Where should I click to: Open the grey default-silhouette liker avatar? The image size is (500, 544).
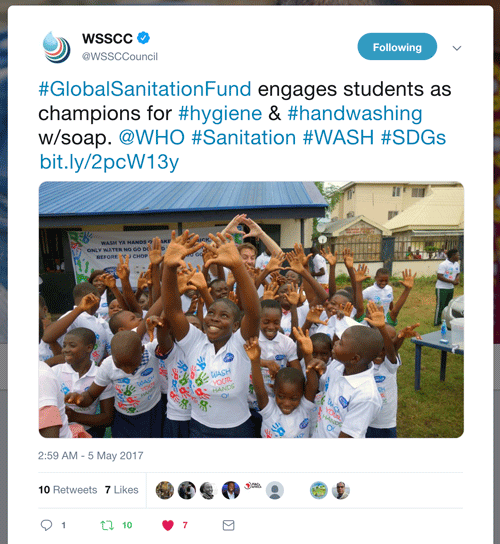point(275,490)
